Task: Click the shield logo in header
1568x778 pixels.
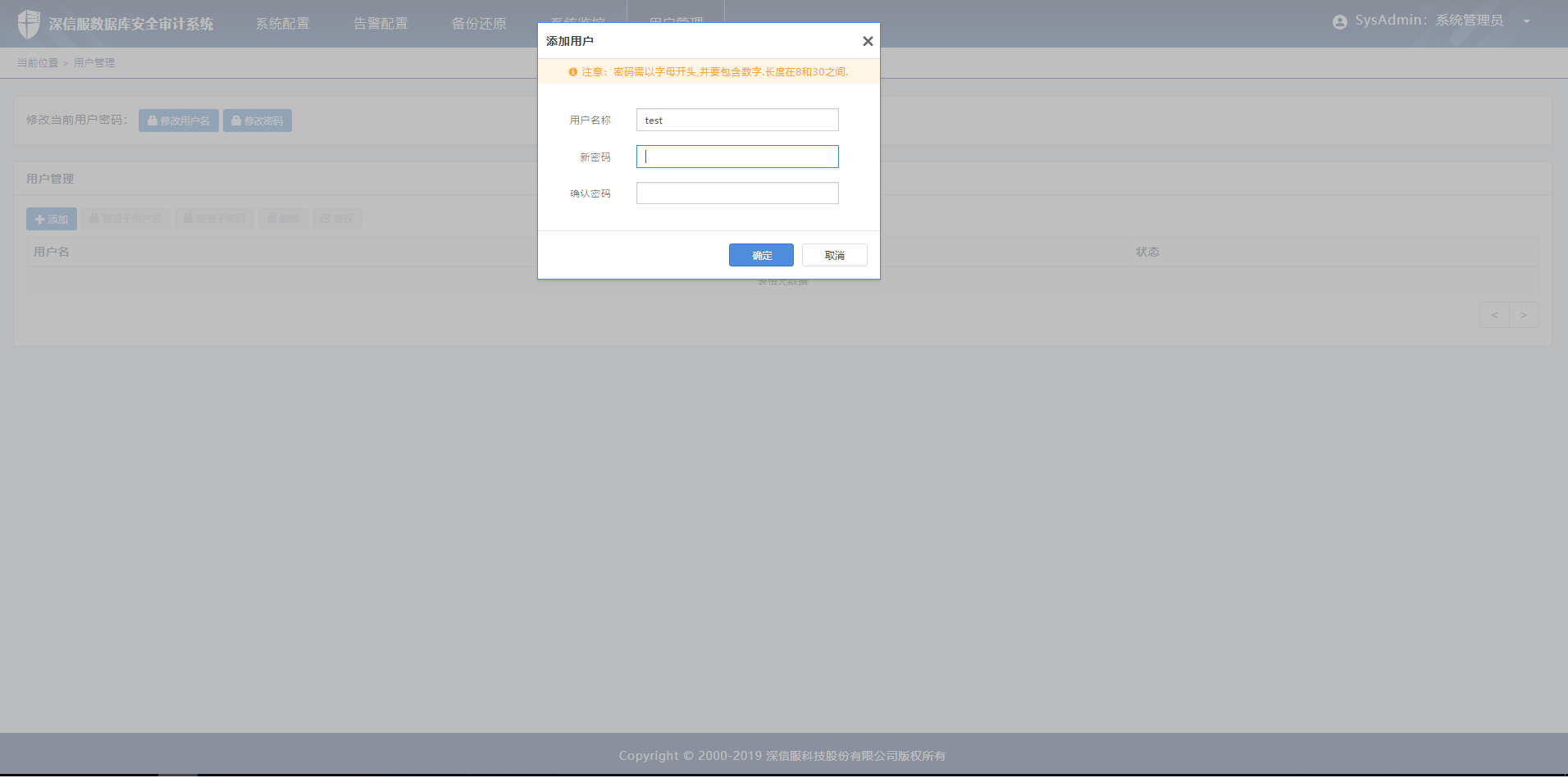Action: pos(29,24)
